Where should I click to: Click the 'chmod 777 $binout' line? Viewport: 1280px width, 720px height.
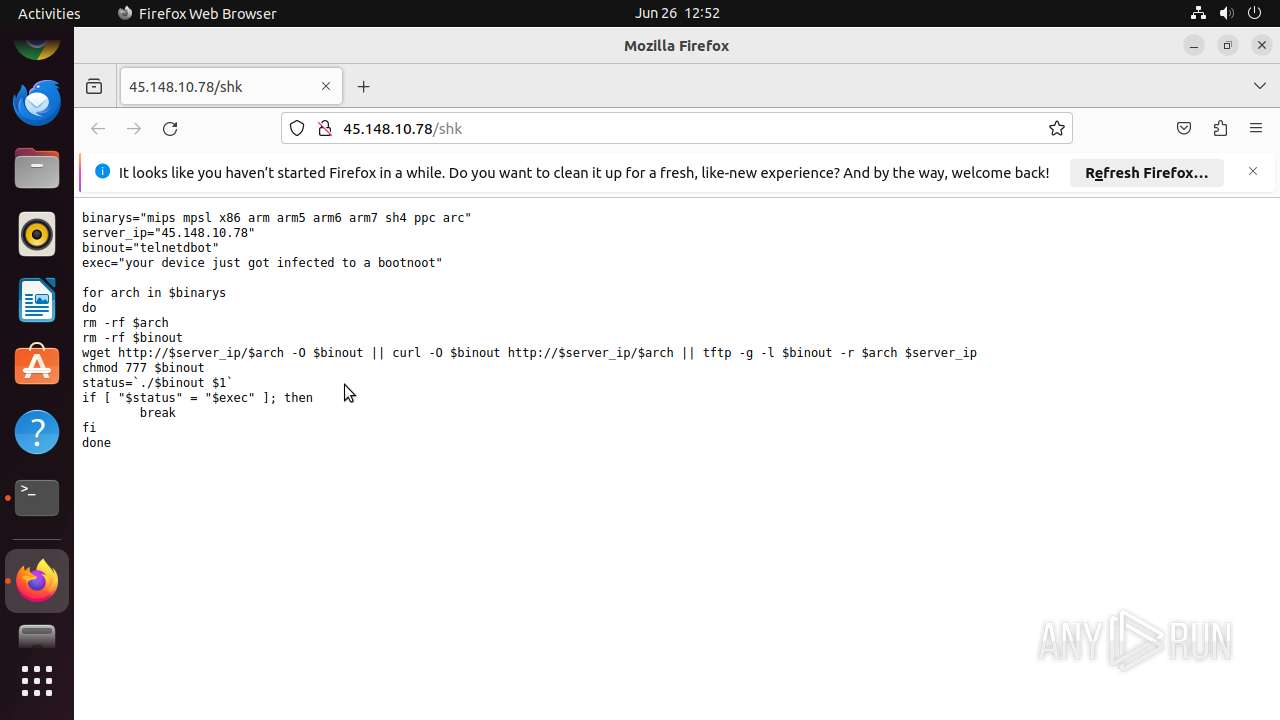point(143,367)
